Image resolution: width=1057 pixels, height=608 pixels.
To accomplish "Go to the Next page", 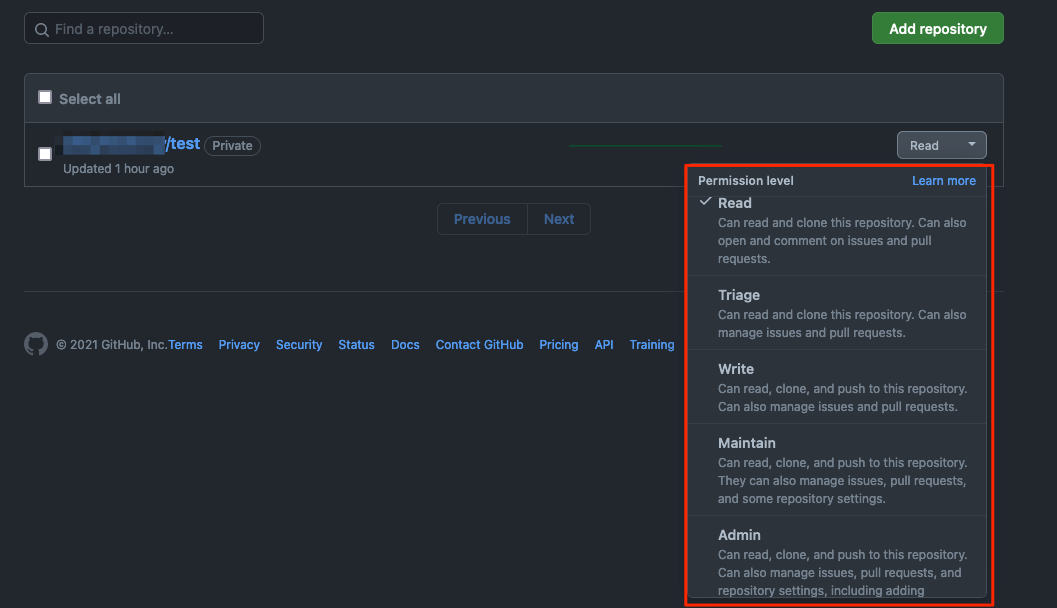I will (559, 219).
